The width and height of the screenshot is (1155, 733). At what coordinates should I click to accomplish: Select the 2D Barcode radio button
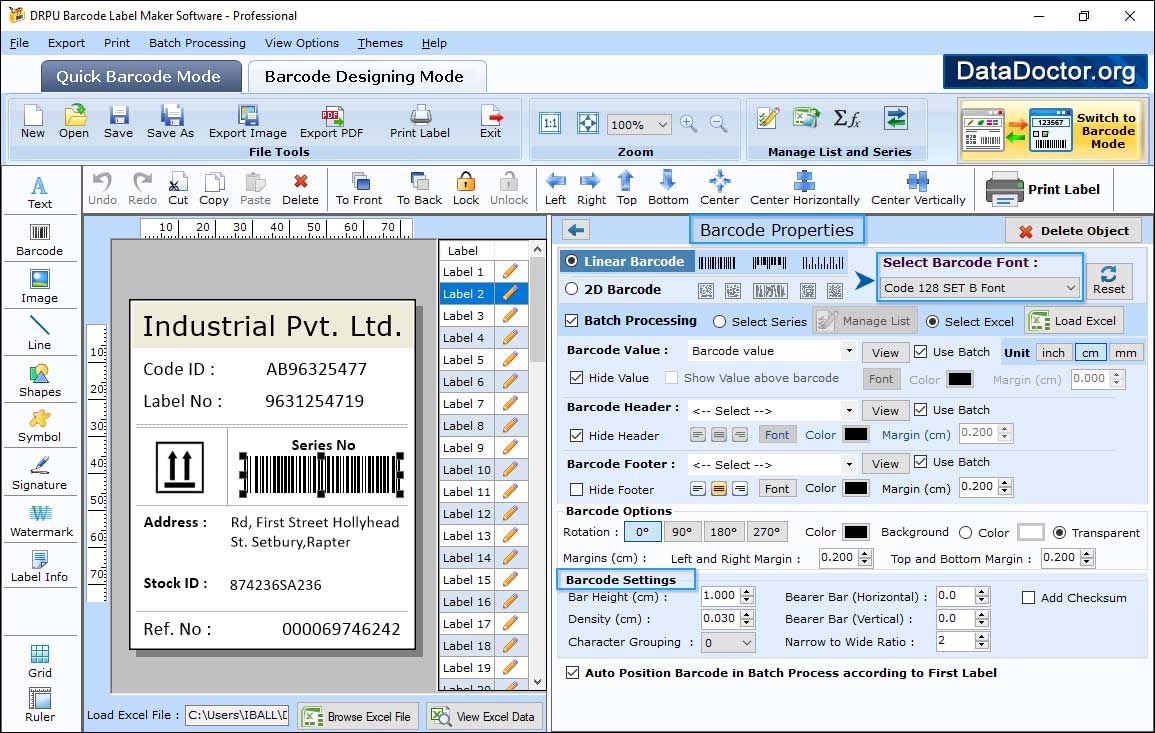572,289
